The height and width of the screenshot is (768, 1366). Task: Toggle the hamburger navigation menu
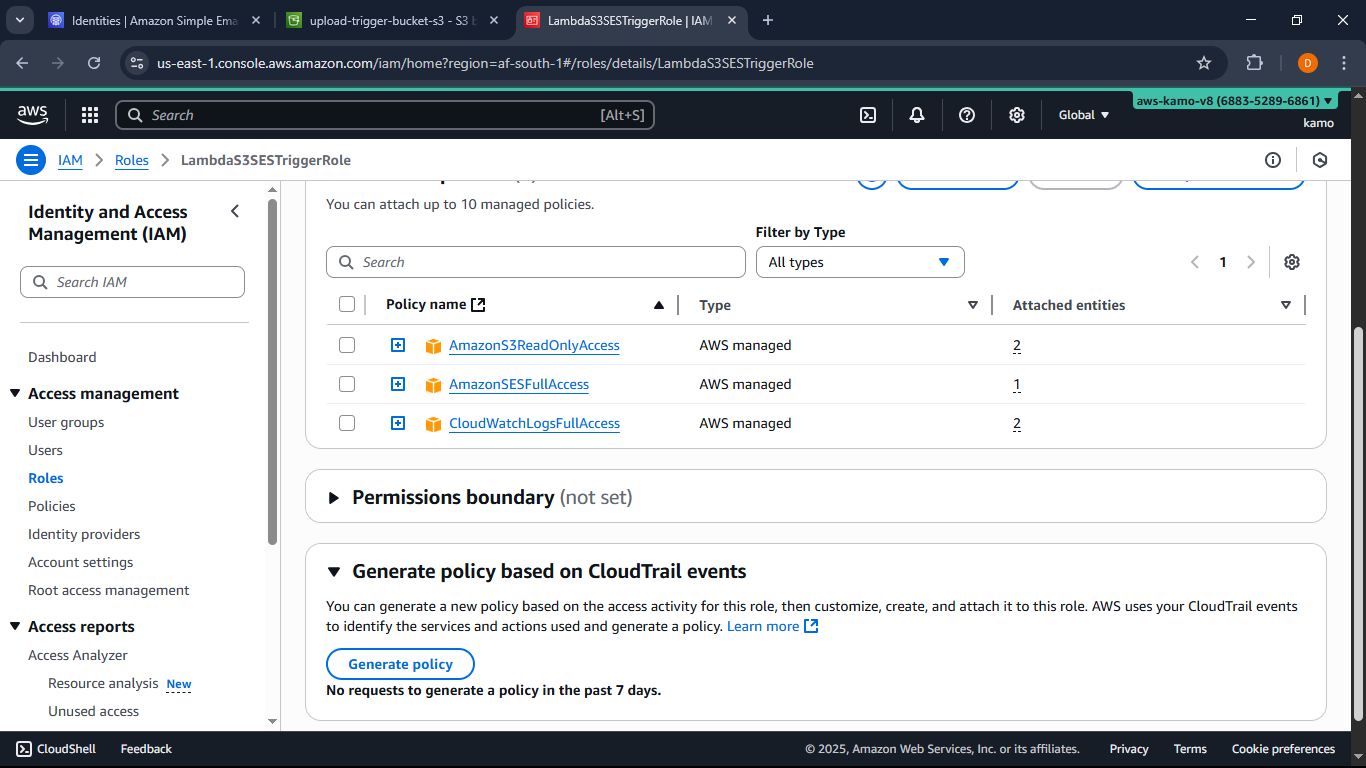[31, 160]
